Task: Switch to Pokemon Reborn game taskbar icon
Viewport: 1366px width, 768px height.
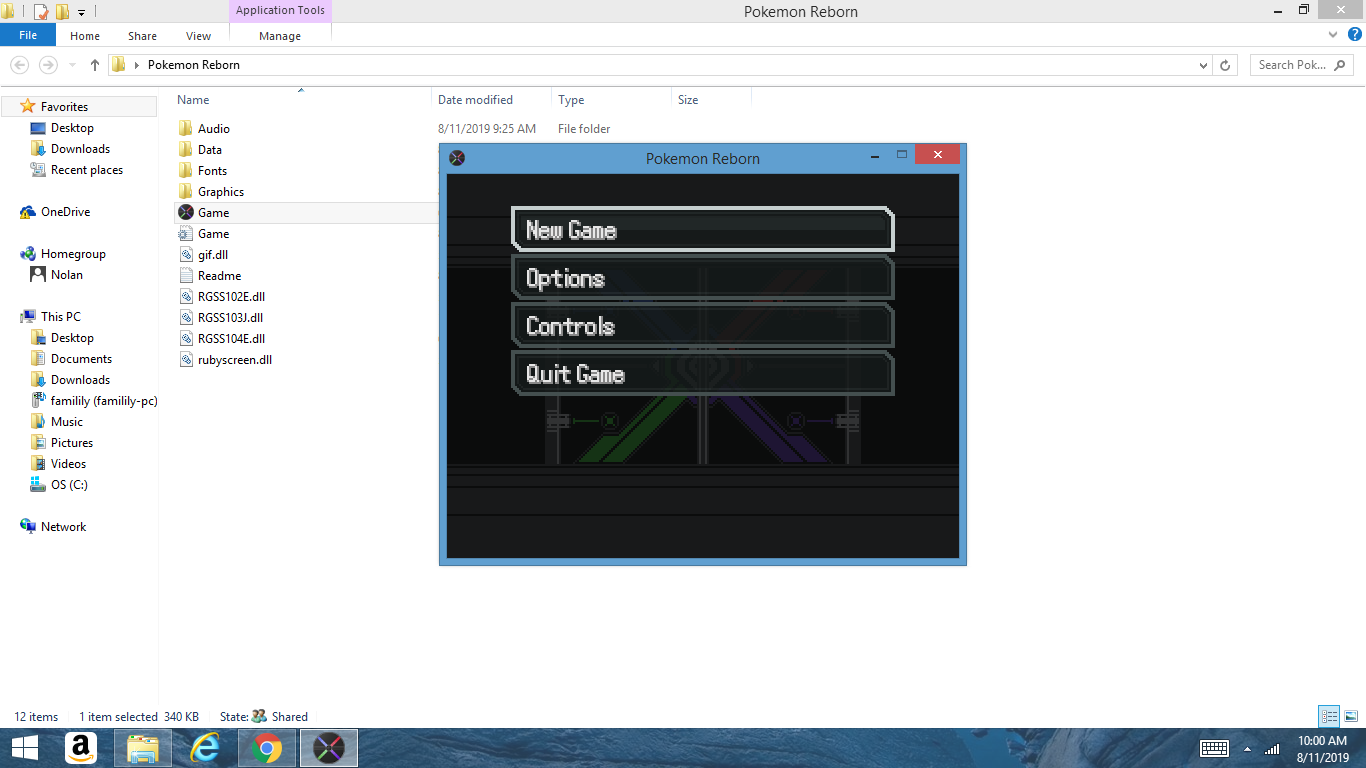Action: click(329, 748)
